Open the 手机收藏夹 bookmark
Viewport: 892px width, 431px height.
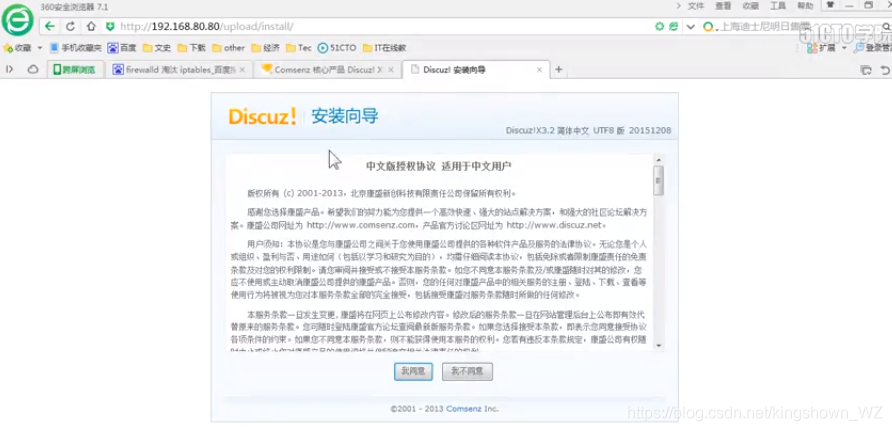[76, 48]
